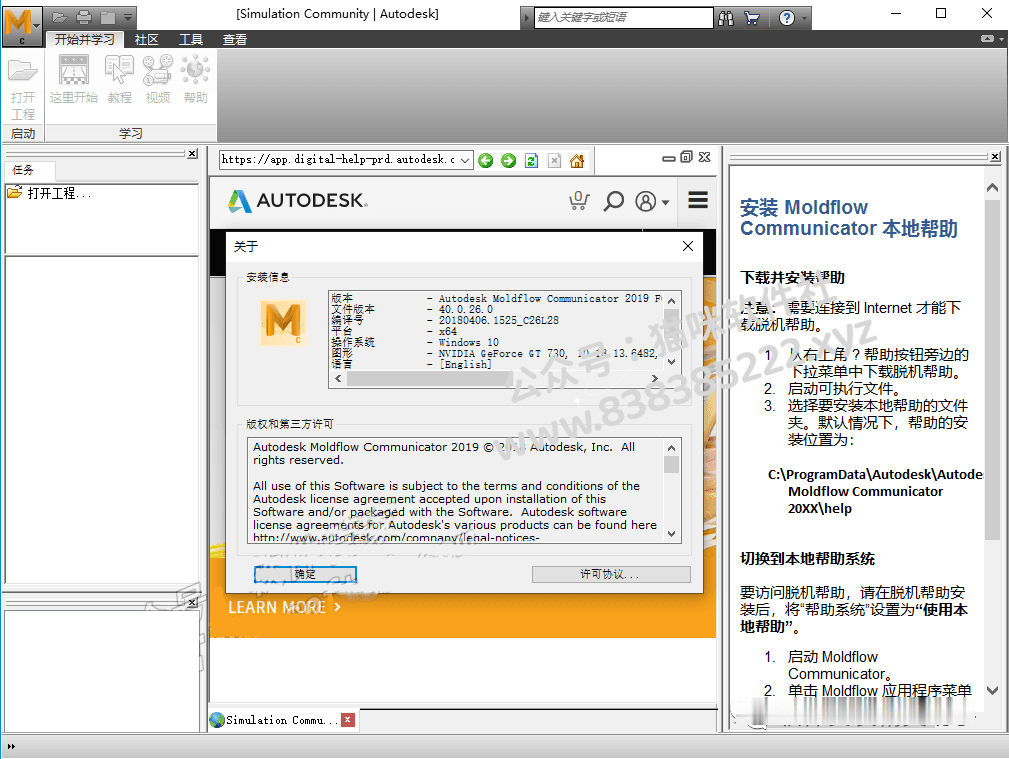This screenshot has width=1009, height=759.
Task: Click the browser URL address field
Action: (338, 160)
